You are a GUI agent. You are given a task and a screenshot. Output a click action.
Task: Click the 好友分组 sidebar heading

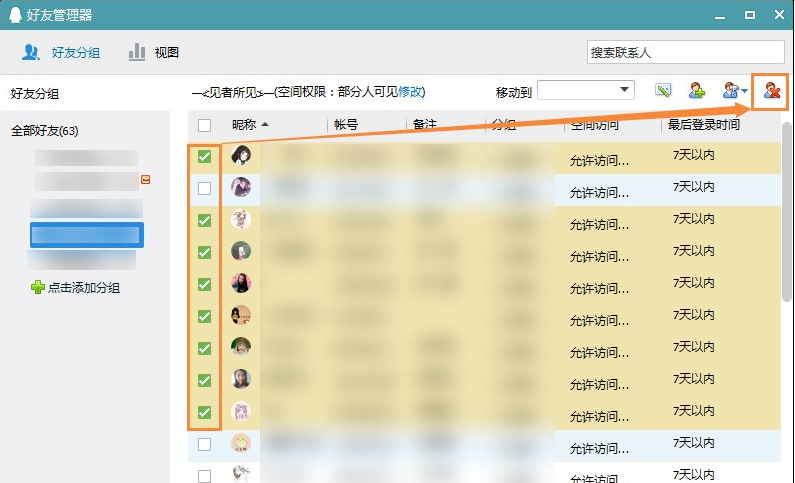pyautogui.click(x=34, y=94)
